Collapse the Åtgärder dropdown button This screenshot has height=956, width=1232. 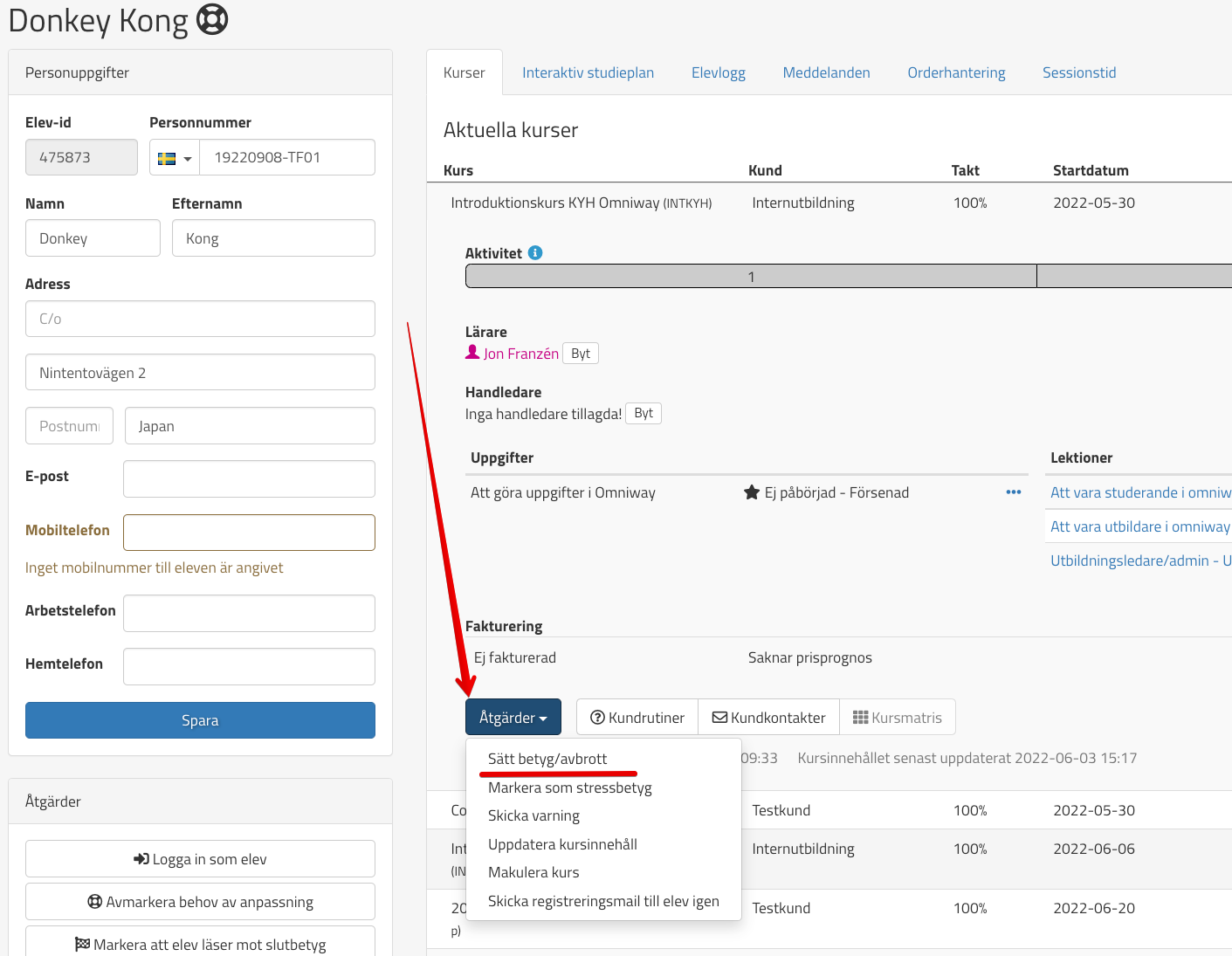[513, 718]
